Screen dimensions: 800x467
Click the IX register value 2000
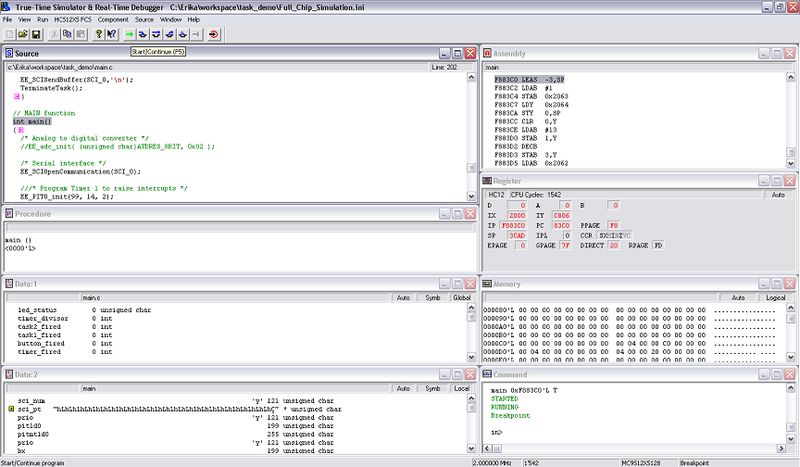(516, 215)
